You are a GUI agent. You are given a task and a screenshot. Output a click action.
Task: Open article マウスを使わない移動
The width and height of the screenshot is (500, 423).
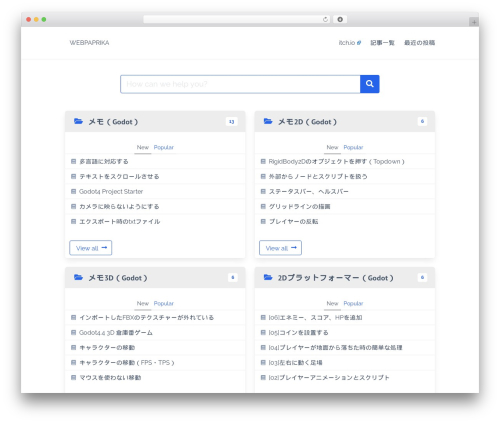point(110,377)
